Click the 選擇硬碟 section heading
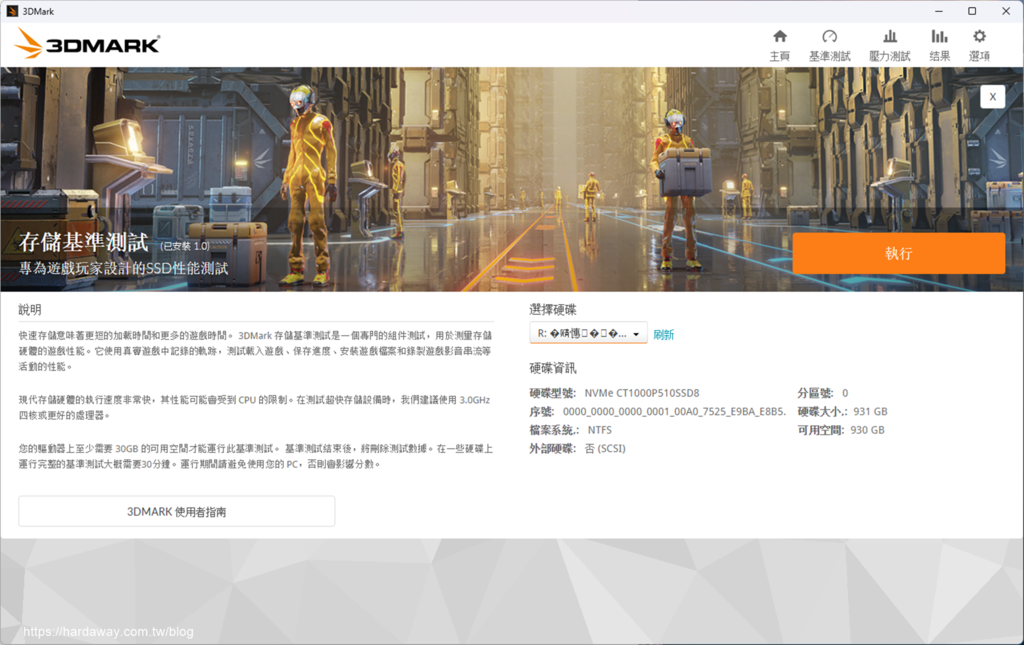Image resolution: width=1024 pixels, height=645 pixels. (x=553, y=309)
